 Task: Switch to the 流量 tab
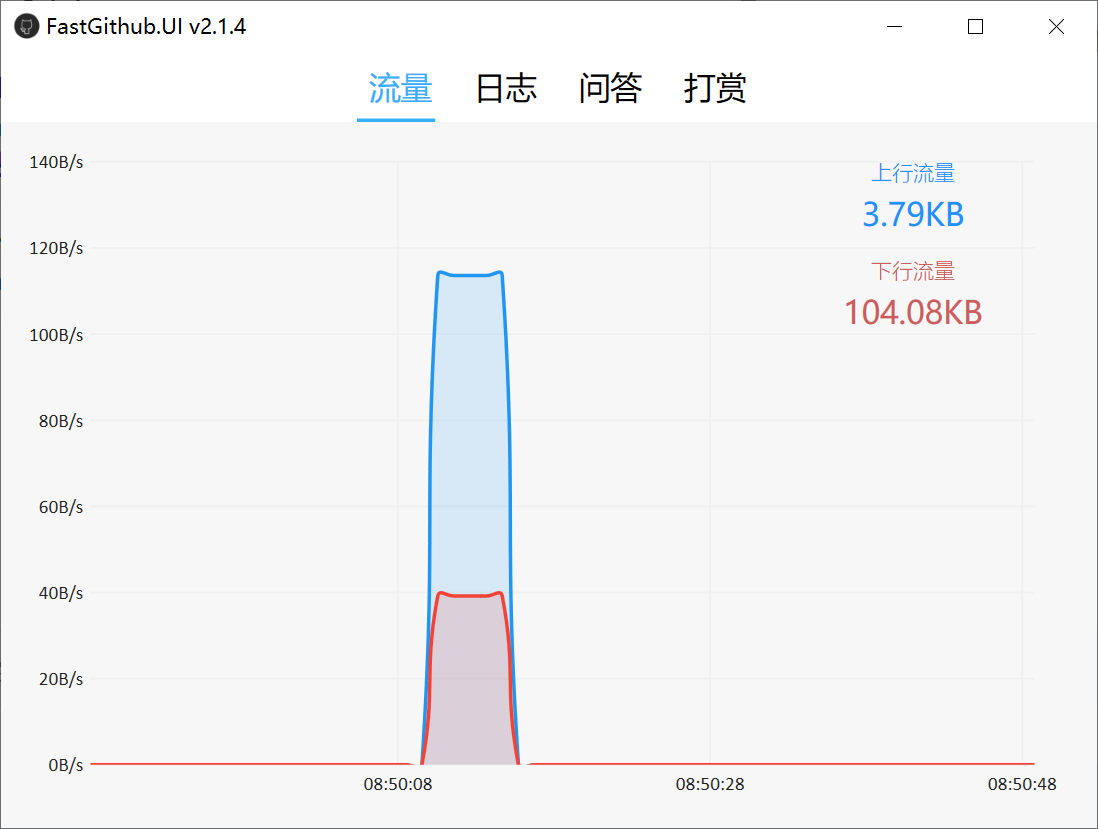pos(400,89)
